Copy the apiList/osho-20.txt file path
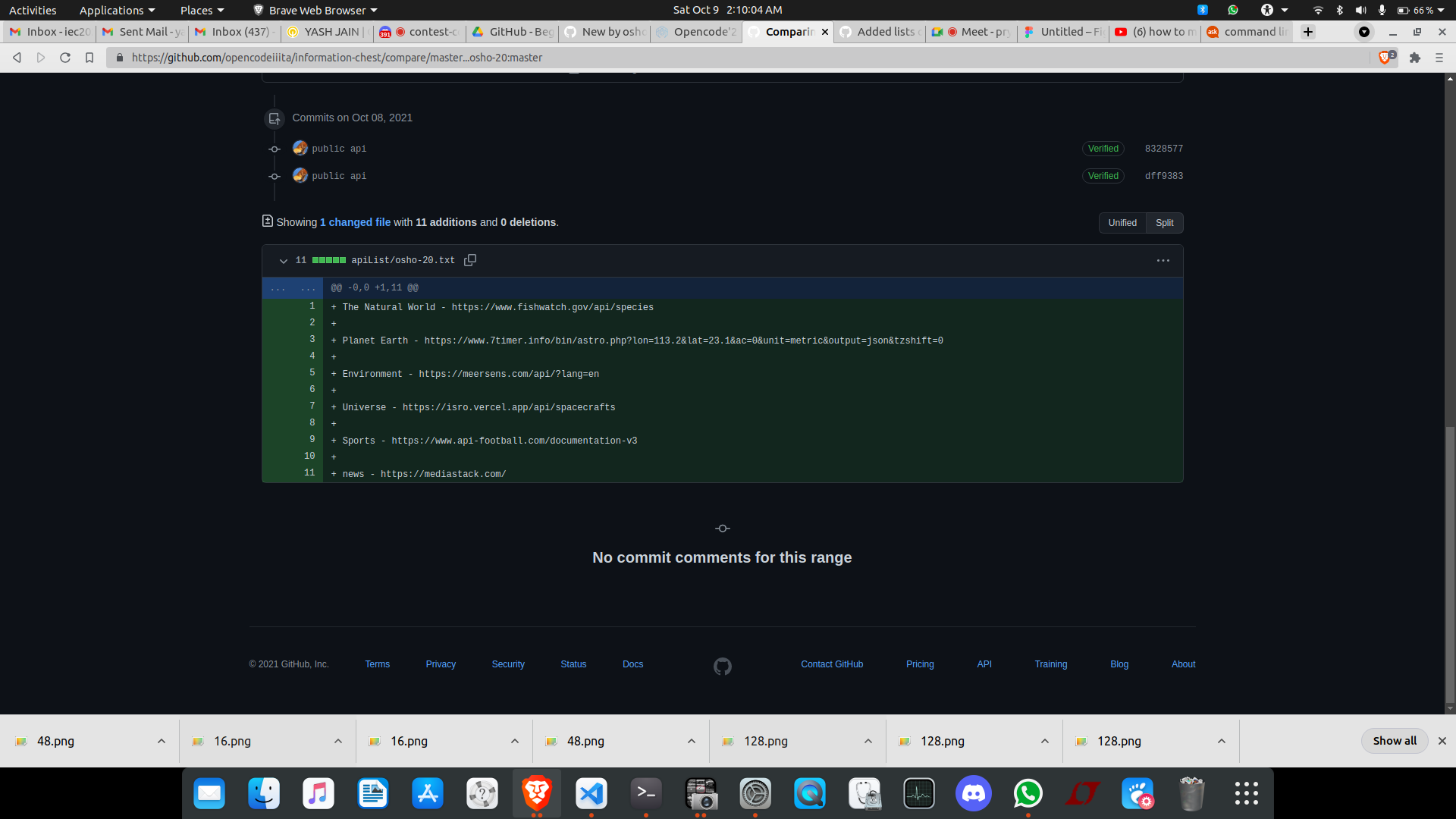The image size is (1456, 819). [x=470, y=260]
